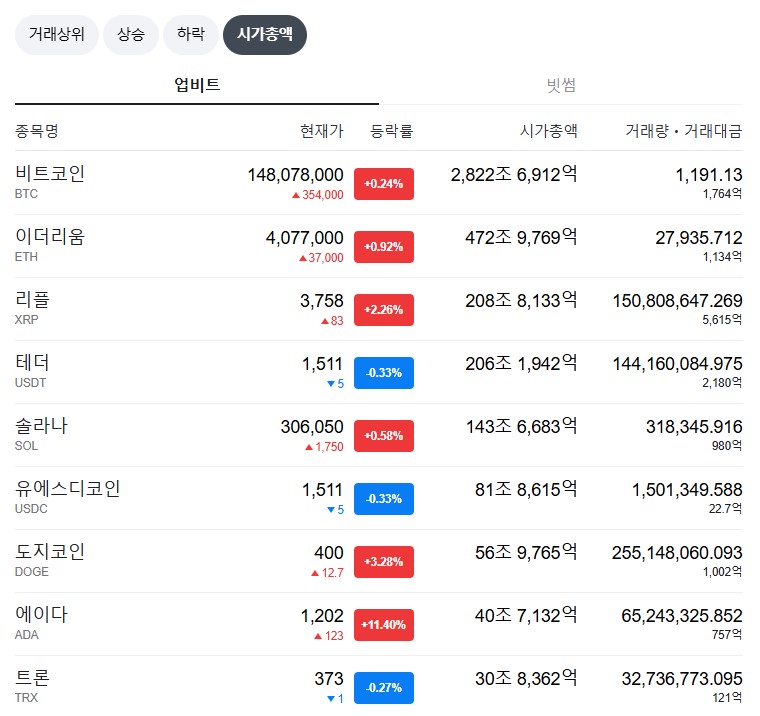Screen dimensions: 760x716
Task: Click the ▲12.7 change amount
Action: coord(327,573)
